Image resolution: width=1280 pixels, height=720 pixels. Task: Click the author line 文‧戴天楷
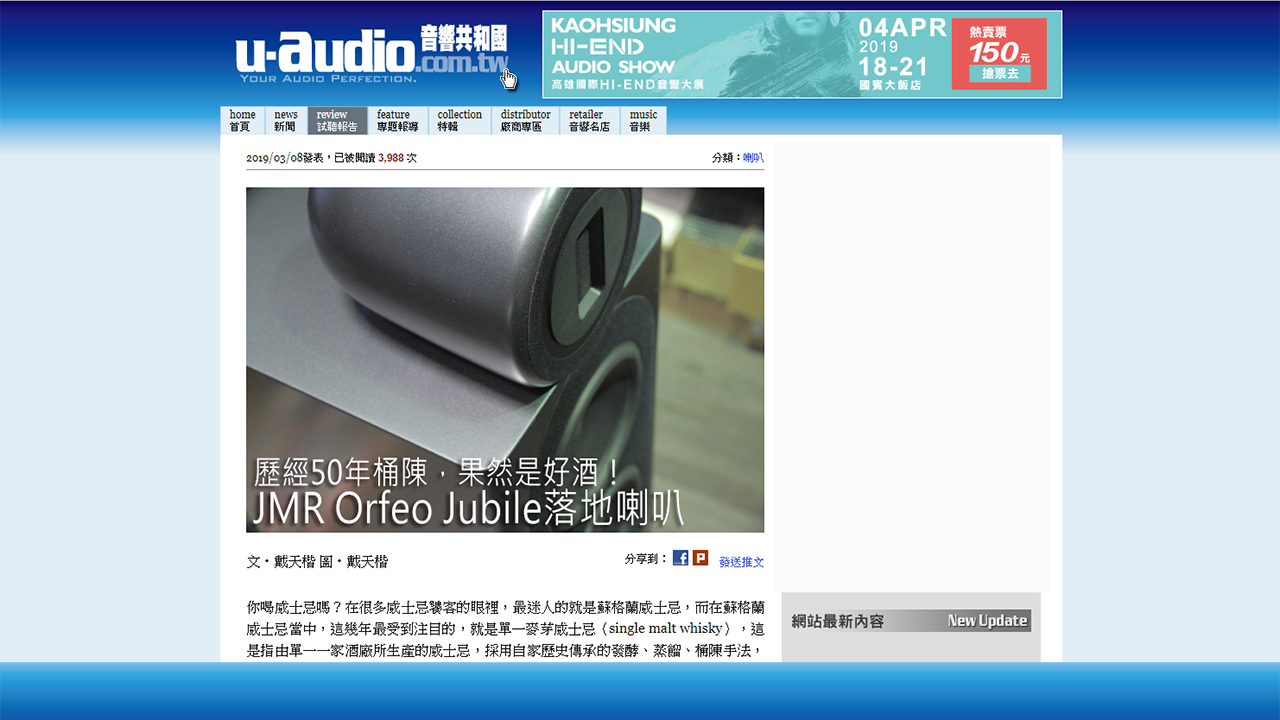(x=281, y=562)
